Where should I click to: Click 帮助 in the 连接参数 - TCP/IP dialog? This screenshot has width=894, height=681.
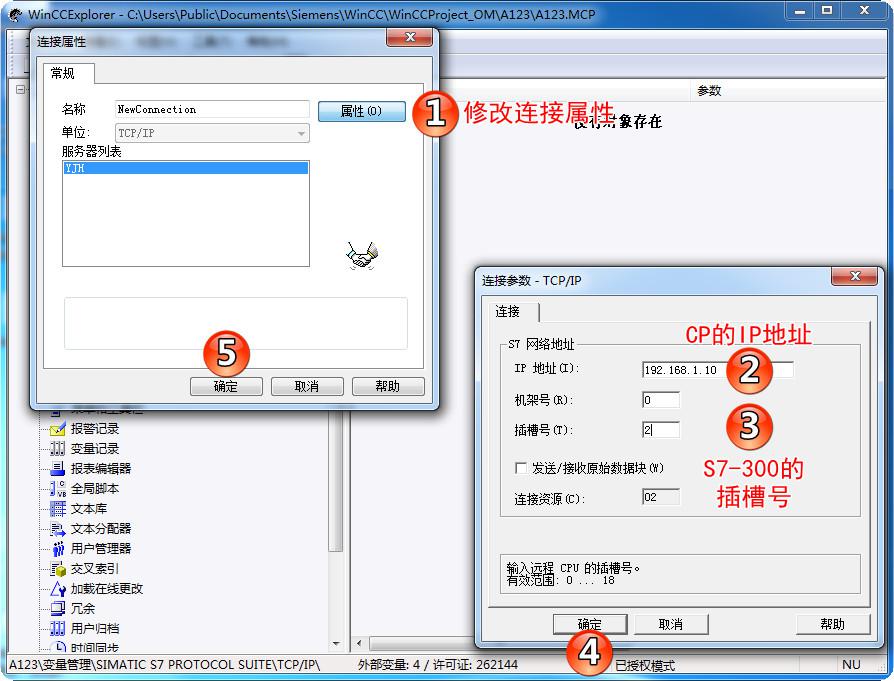(833, 624)
